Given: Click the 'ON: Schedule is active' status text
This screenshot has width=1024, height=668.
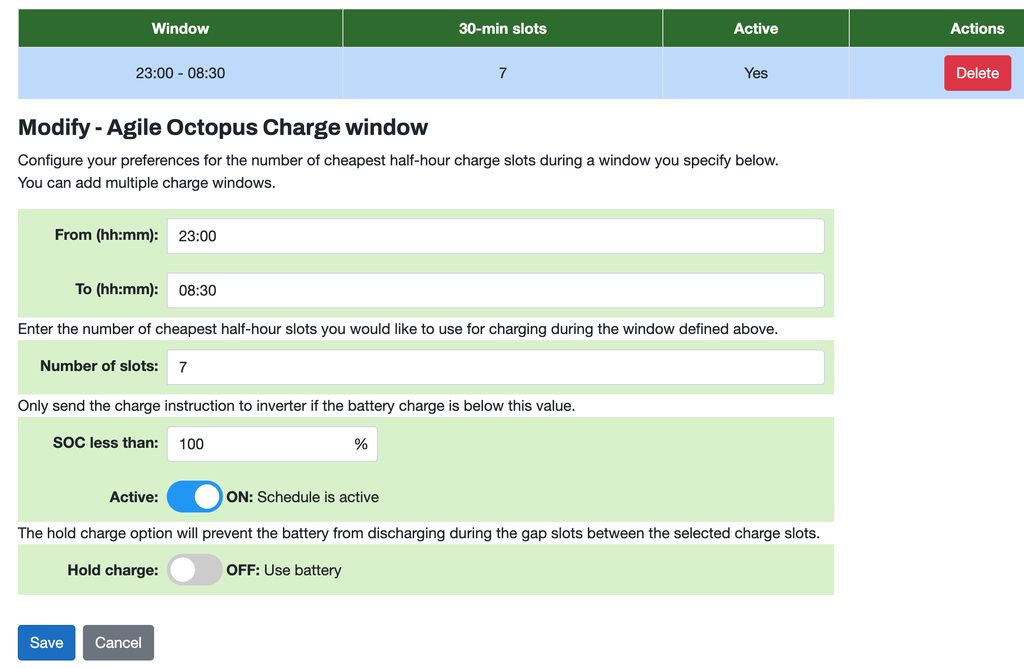Looking at the screenshot, I should [303, 497].
